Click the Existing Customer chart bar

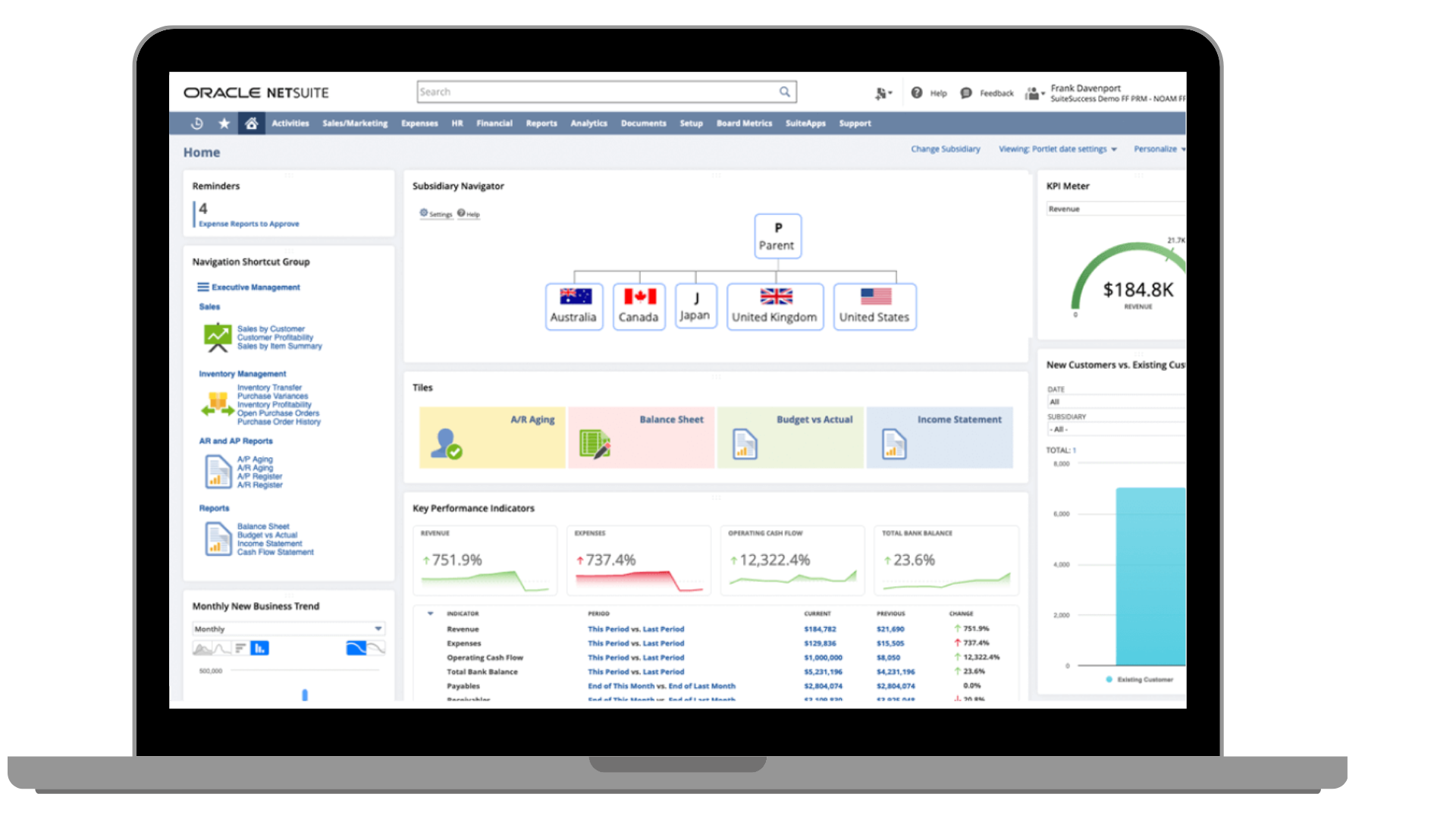[x=1150, y=576]
